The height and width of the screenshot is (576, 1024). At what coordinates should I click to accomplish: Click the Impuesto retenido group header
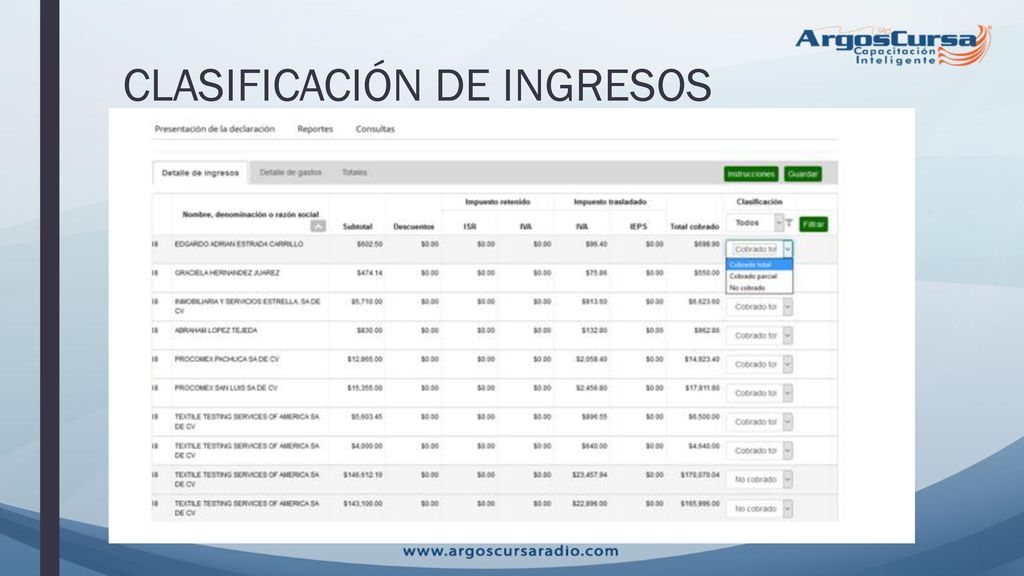coord(498,202)
